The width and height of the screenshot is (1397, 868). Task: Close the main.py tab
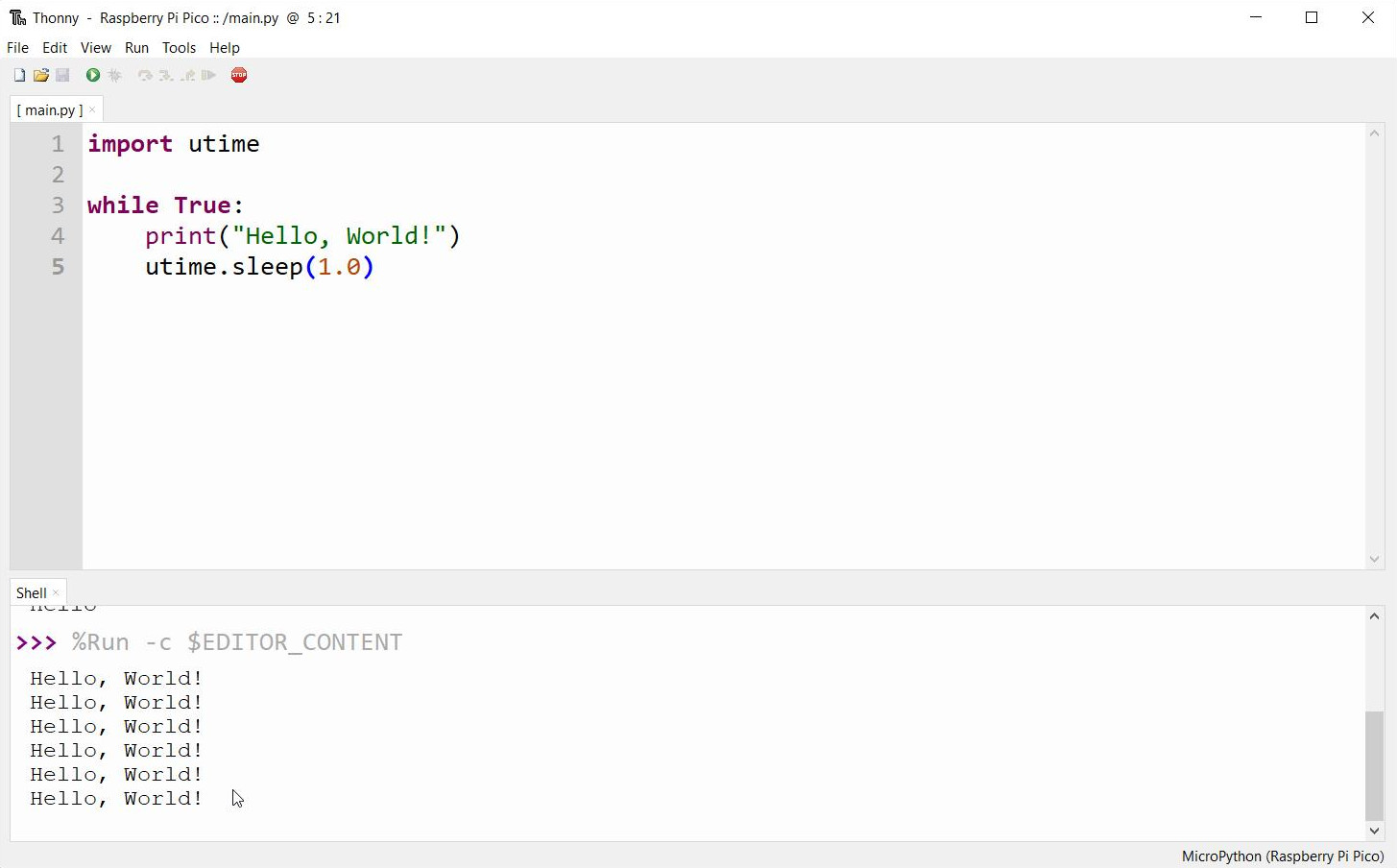point(92,110)
